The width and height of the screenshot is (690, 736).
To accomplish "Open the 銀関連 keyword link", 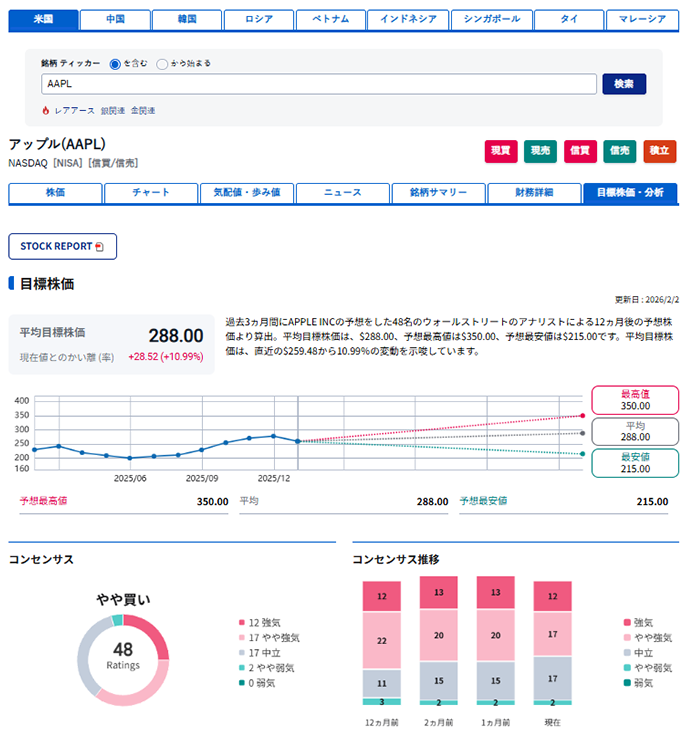I will (113, 111).
